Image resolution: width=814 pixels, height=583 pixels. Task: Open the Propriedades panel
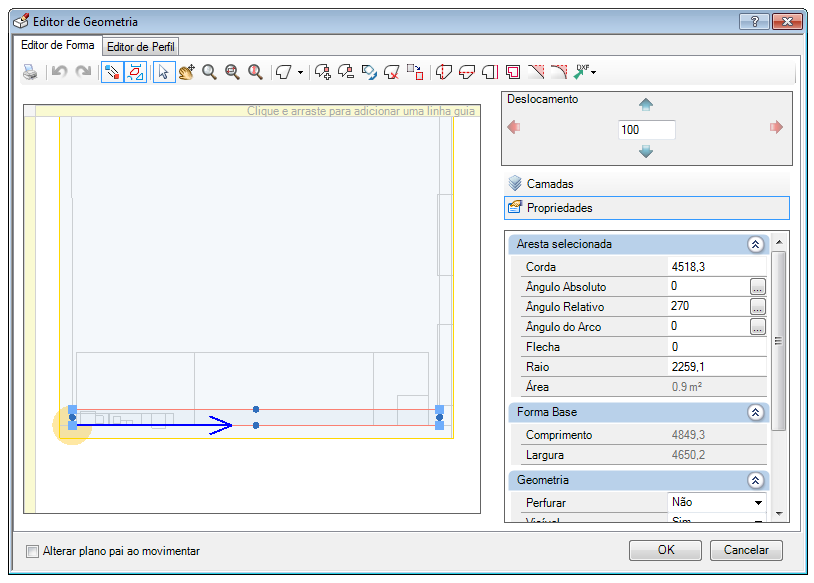click(x=647, y=208)
